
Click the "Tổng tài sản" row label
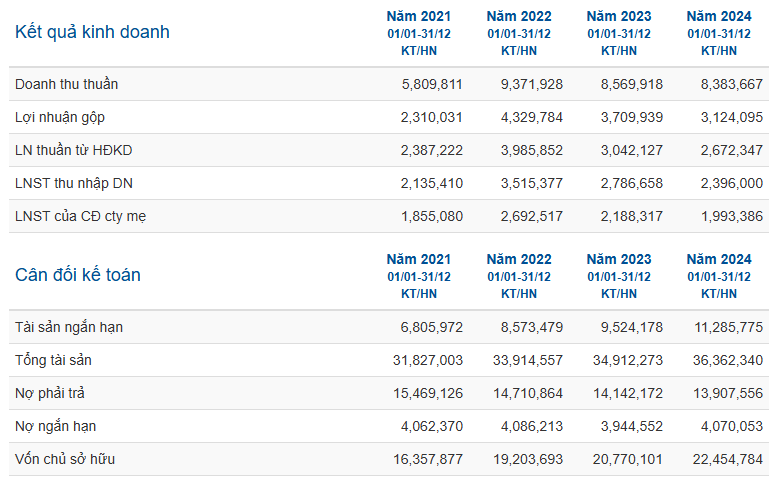point(55,360)
